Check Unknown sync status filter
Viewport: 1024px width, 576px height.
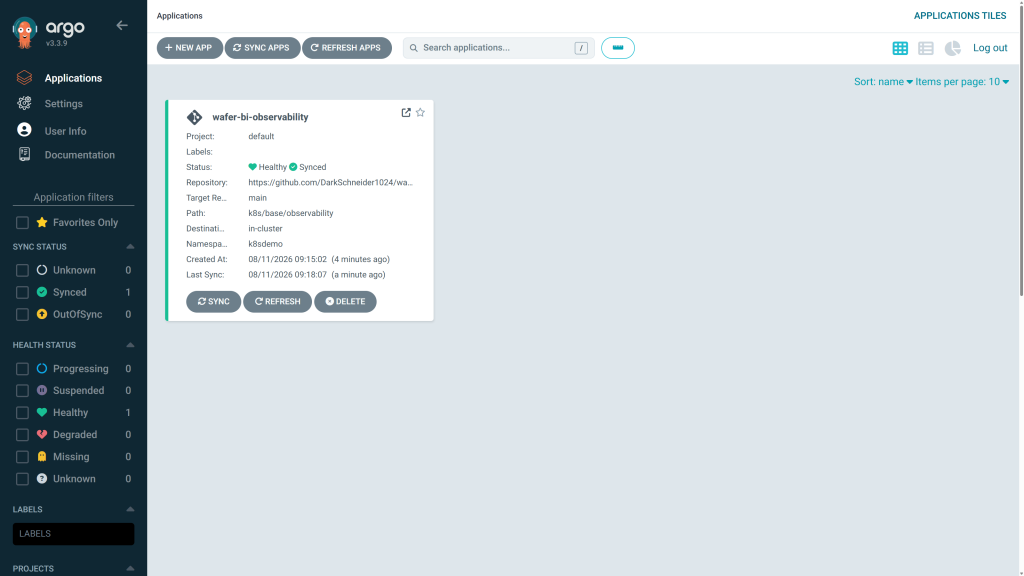coord(22,270)
